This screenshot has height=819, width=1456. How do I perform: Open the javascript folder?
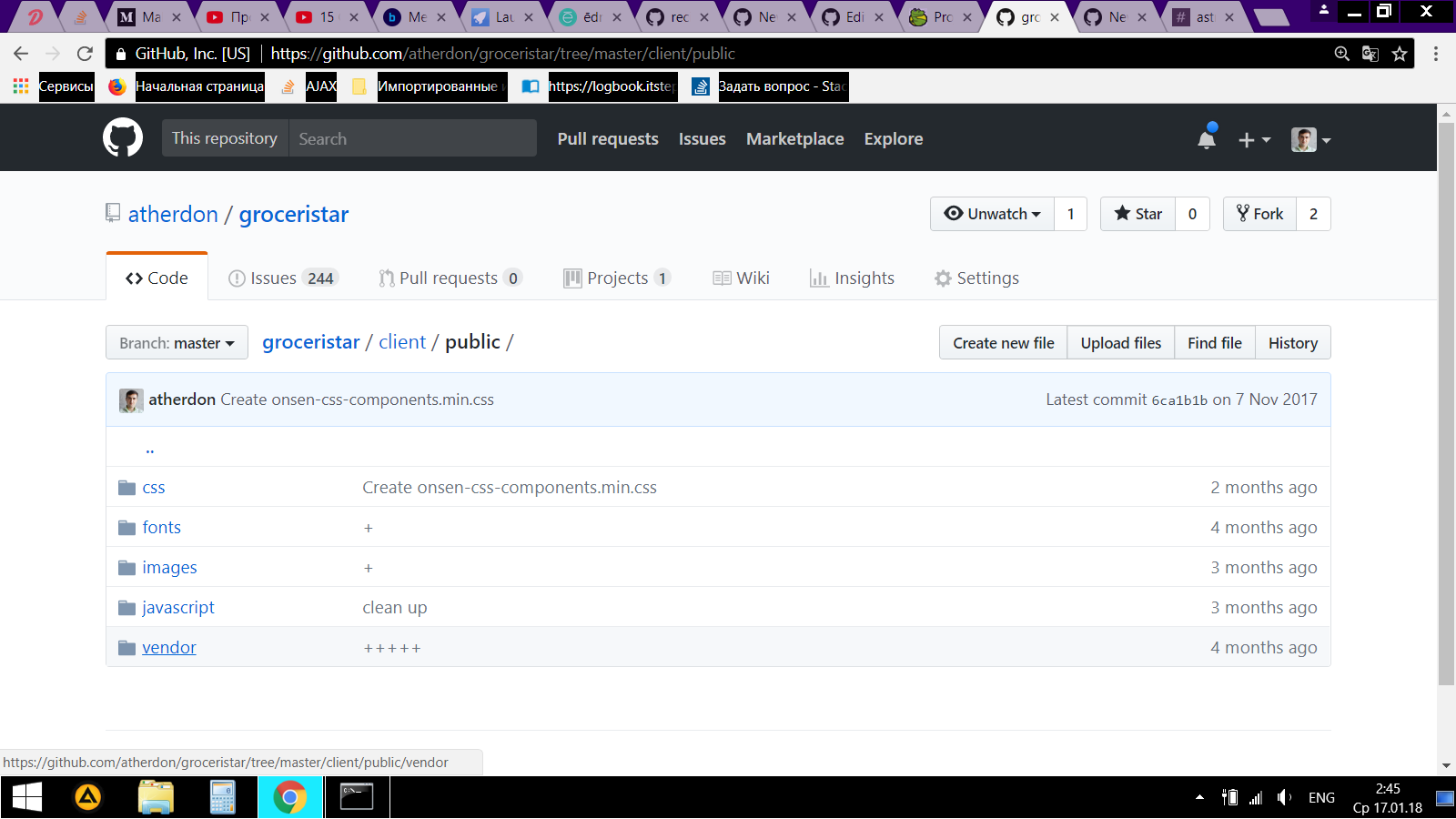pos(178,608)
